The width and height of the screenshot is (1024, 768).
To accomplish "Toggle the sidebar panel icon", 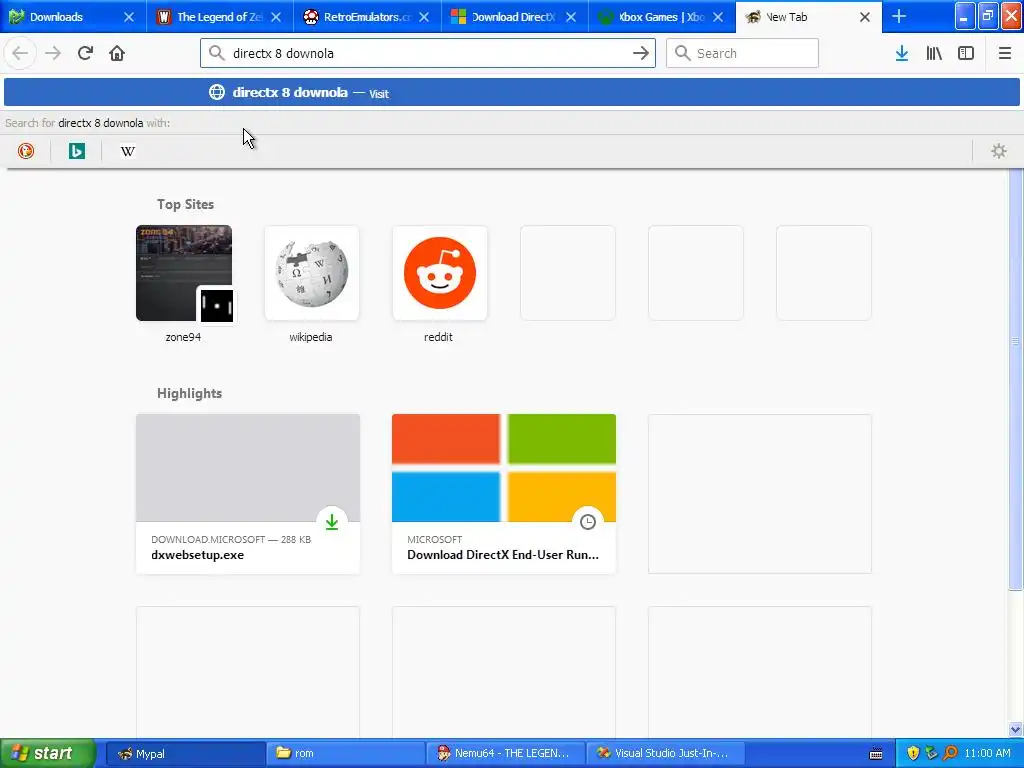I will pos(966,53).
